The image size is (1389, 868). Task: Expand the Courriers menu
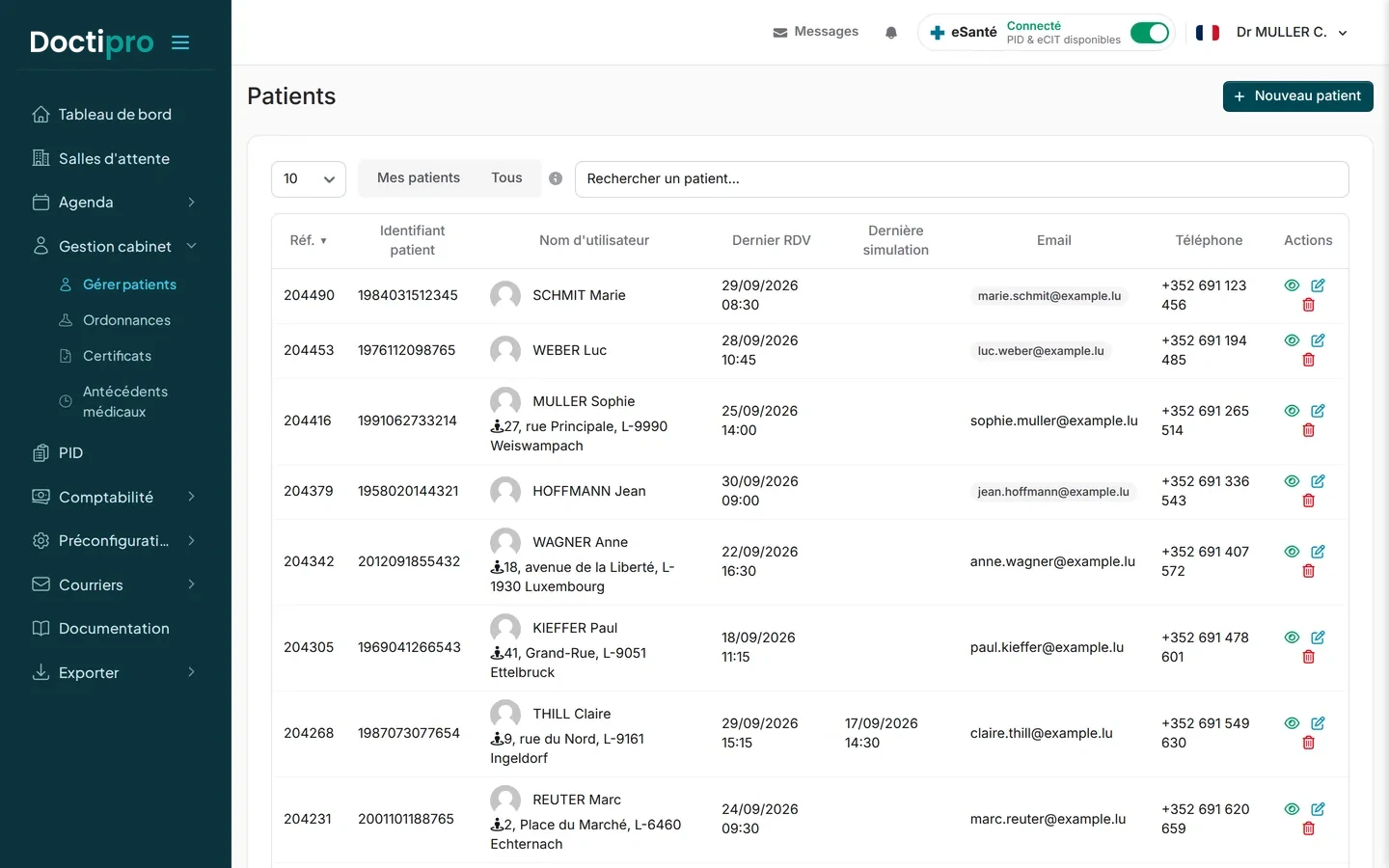click(x=116, y=585)
